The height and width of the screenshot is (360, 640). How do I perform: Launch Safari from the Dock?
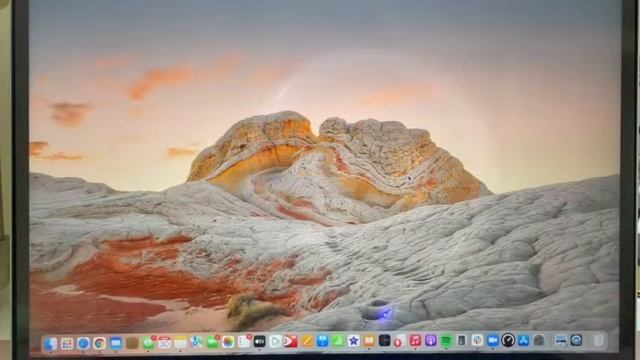coord(83,344)
